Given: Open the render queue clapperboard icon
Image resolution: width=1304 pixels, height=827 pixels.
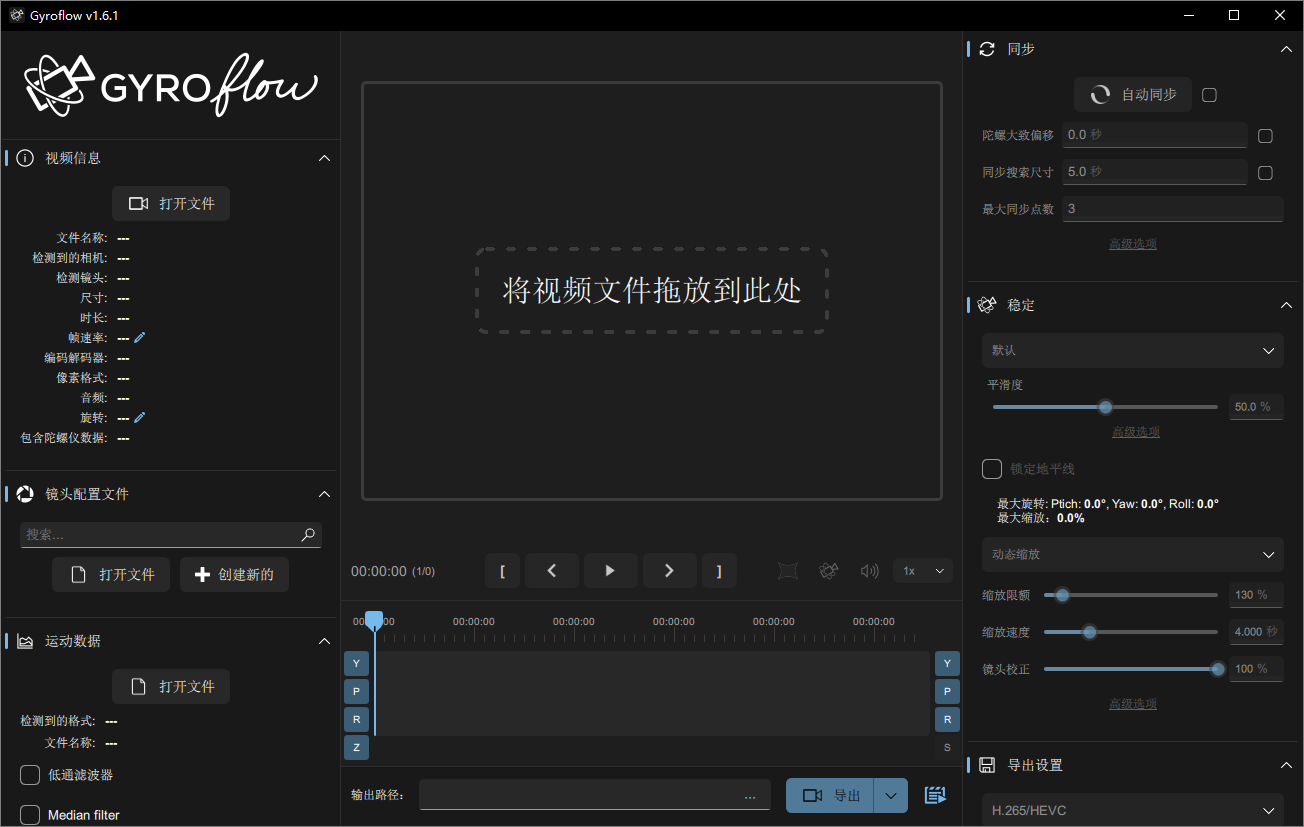Looking at the screenshot, I should pos(935,794).
